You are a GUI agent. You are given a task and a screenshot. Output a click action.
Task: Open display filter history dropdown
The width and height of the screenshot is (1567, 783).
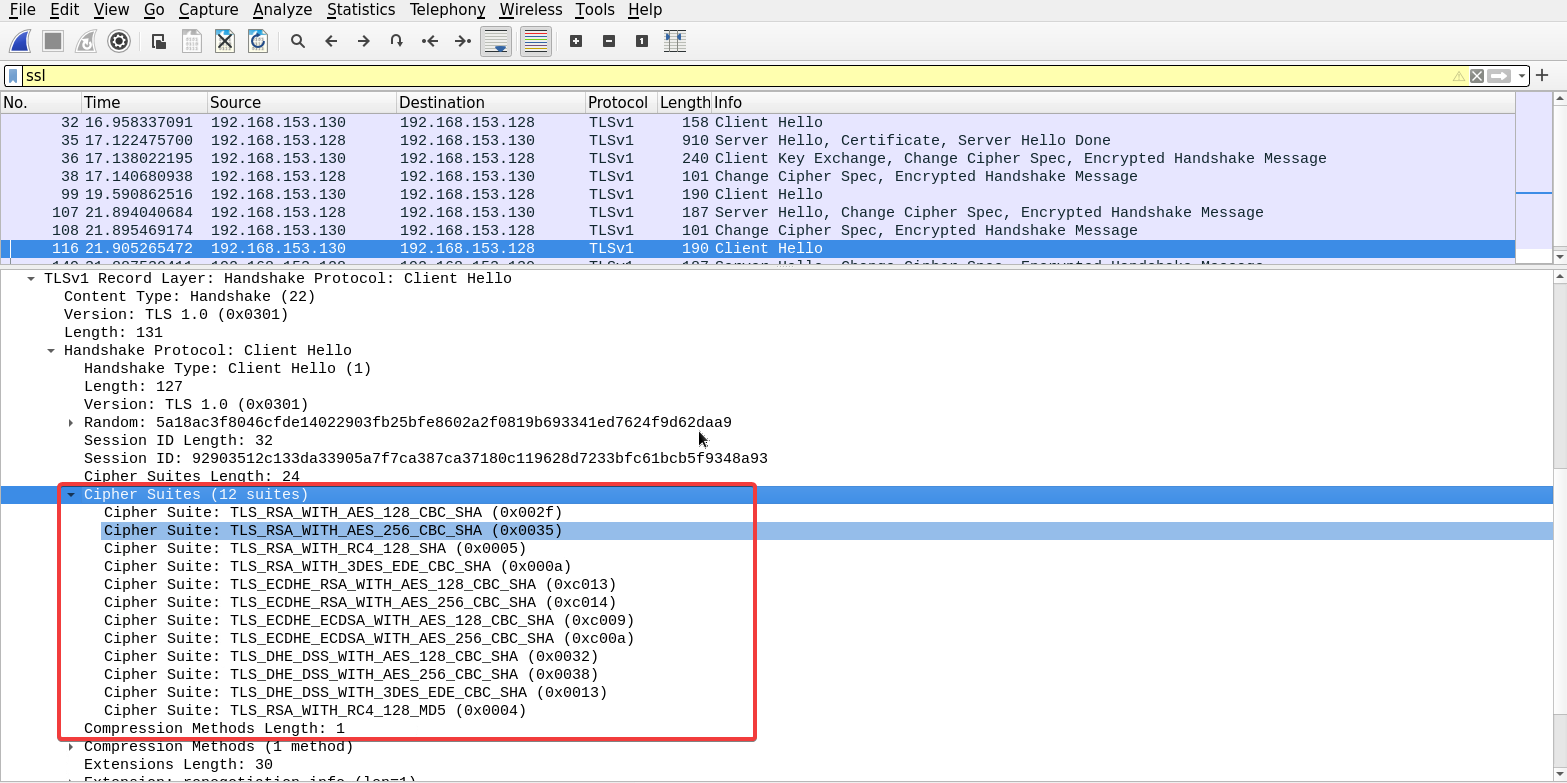(x=1522, y=76)
